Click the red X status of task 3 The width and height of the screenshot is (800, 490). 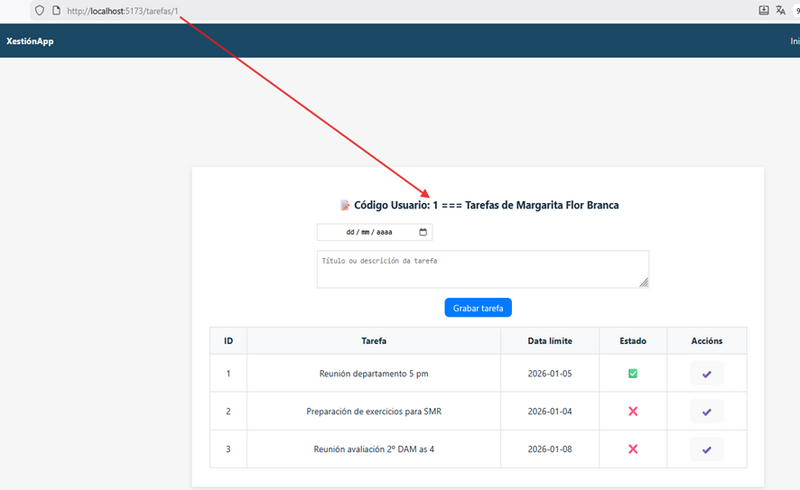click(633, 449)
